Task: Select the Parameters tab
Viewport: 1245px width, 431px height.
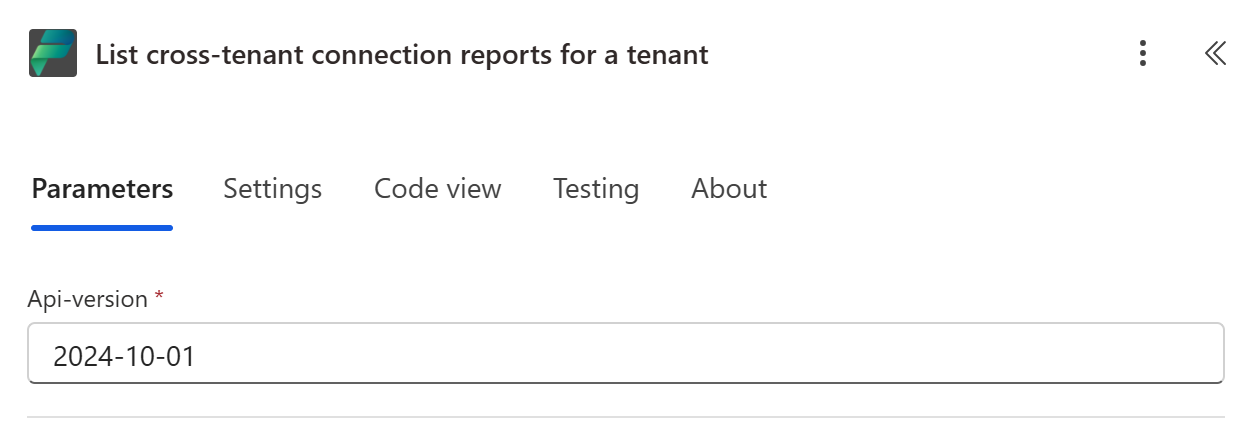Action: [102, 189]
